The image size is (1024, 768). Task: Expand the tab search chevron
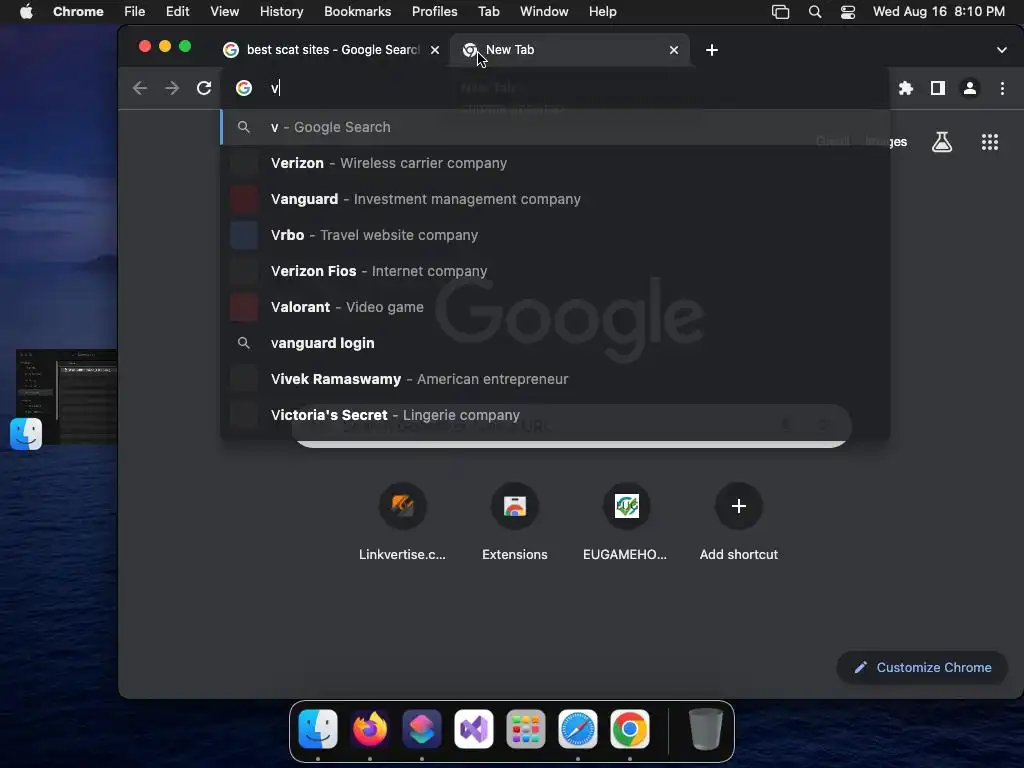tap(1002, 50)
